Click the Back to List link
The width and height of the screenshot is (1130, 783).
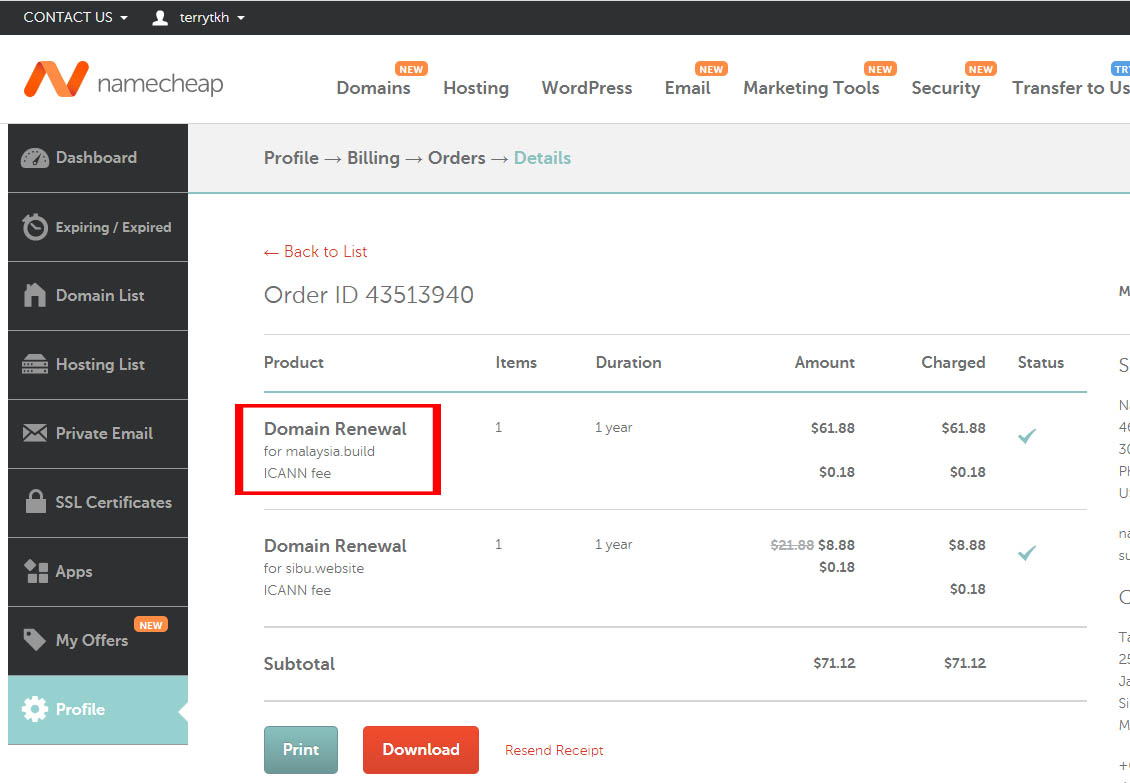(x=316, y=252)
